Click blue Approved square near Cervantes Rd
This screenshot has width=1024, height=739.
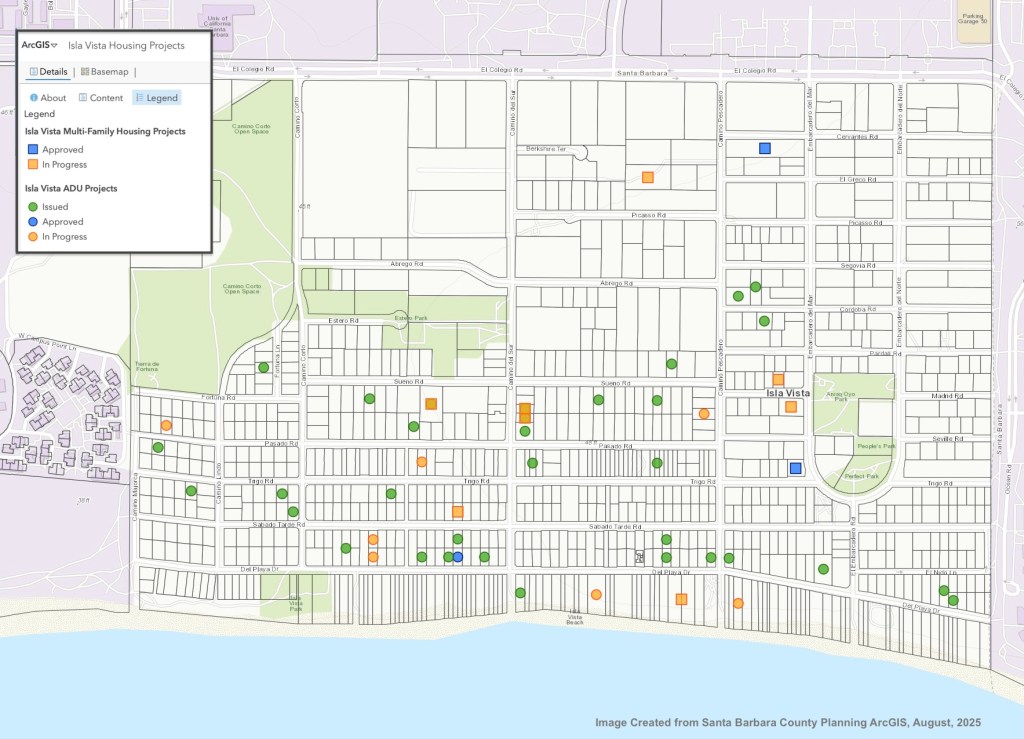pyautogui.click(x=765, y=148)
